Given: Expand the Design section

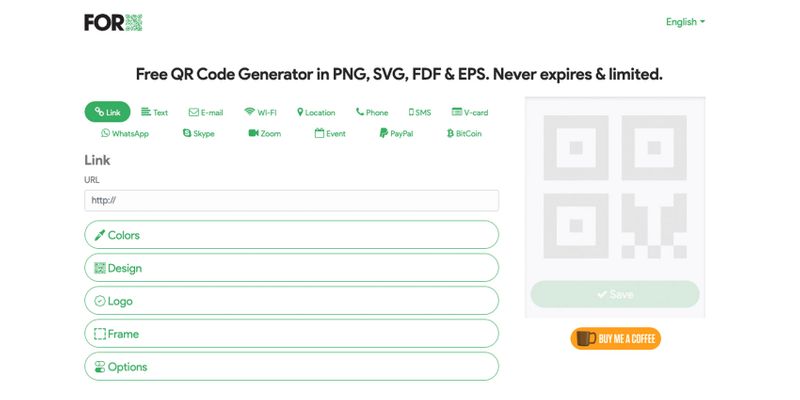Looking at the screenshot, I should [291, 268].
